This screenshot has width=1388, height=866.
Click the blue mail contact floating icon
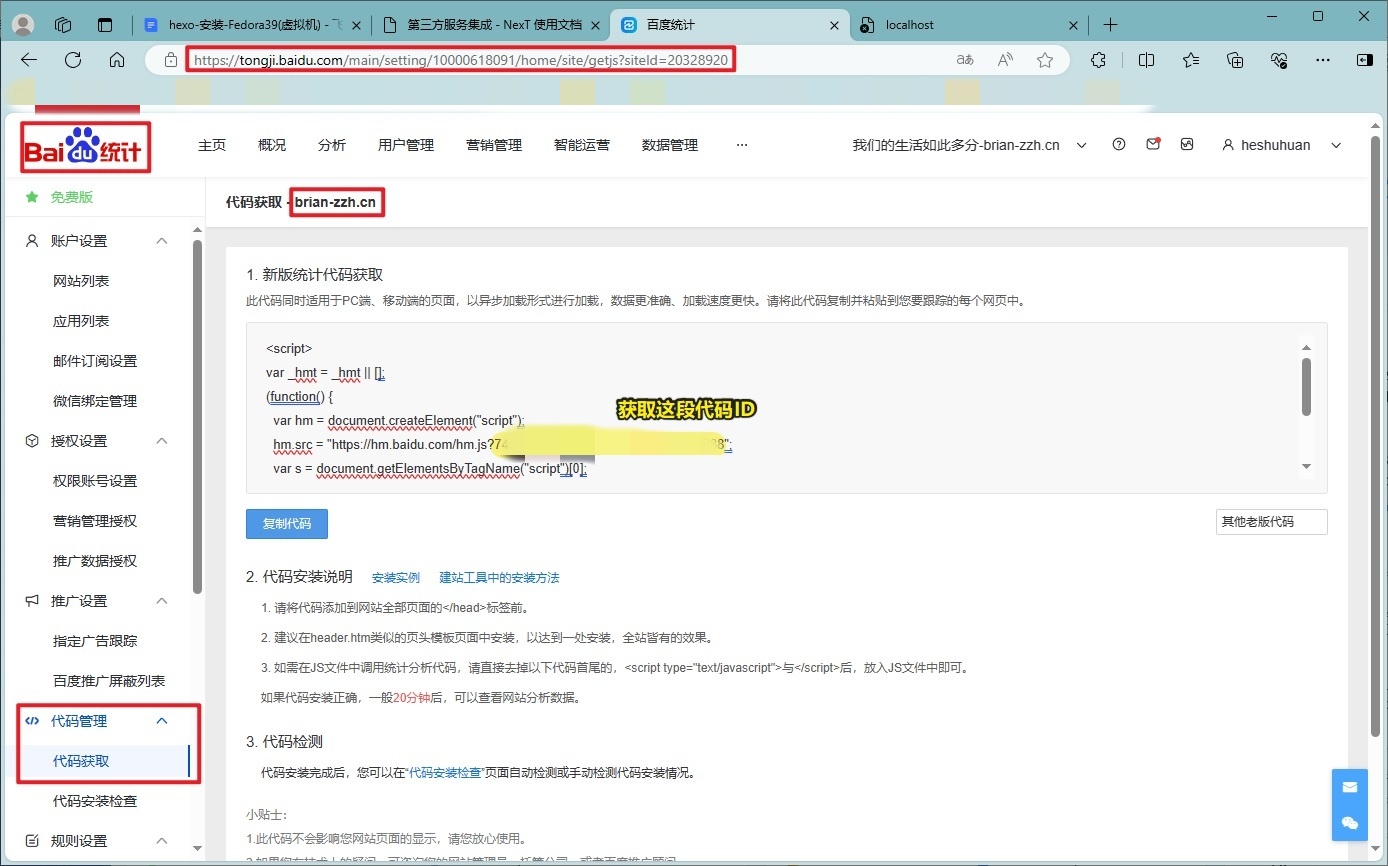(1350, 787)
